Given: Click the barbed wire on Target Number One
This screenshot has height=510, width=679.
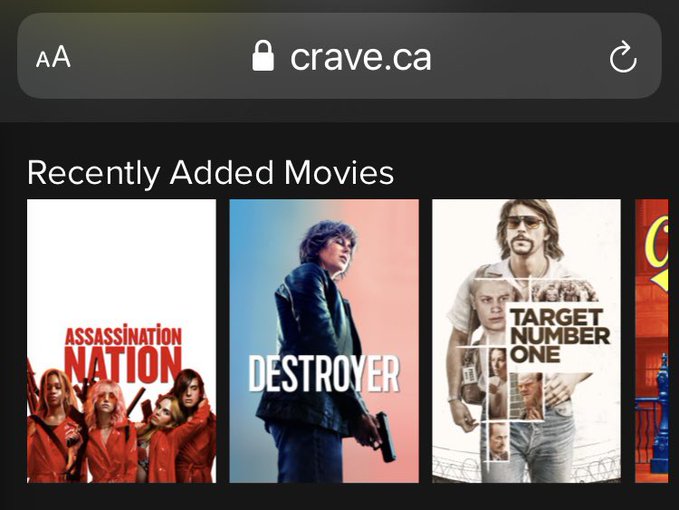Looking at the screenshot, I should click(x=526, y=465).
